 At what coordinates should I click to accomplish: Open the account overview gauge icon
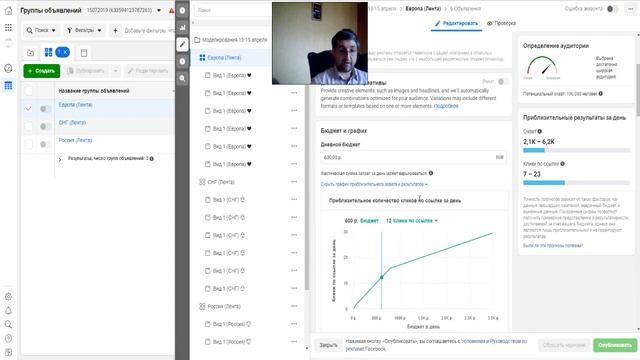(8, 68)
